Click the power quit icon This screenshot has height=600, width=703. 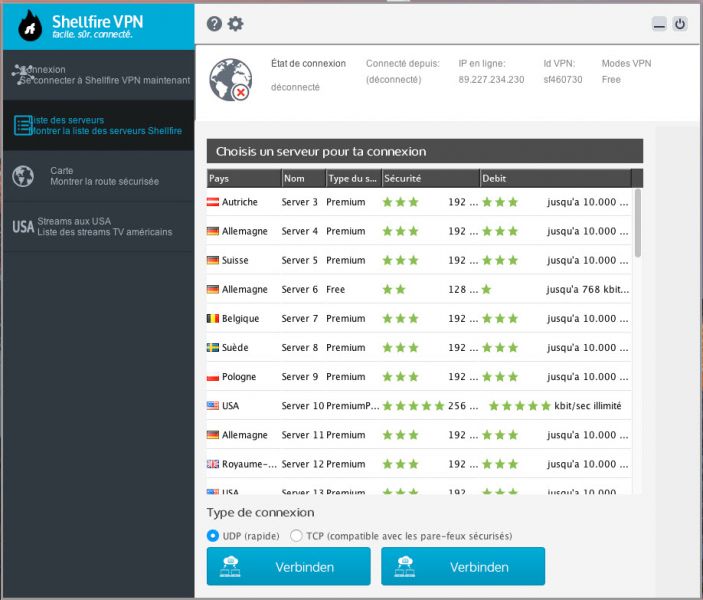(x=680, y=24)
